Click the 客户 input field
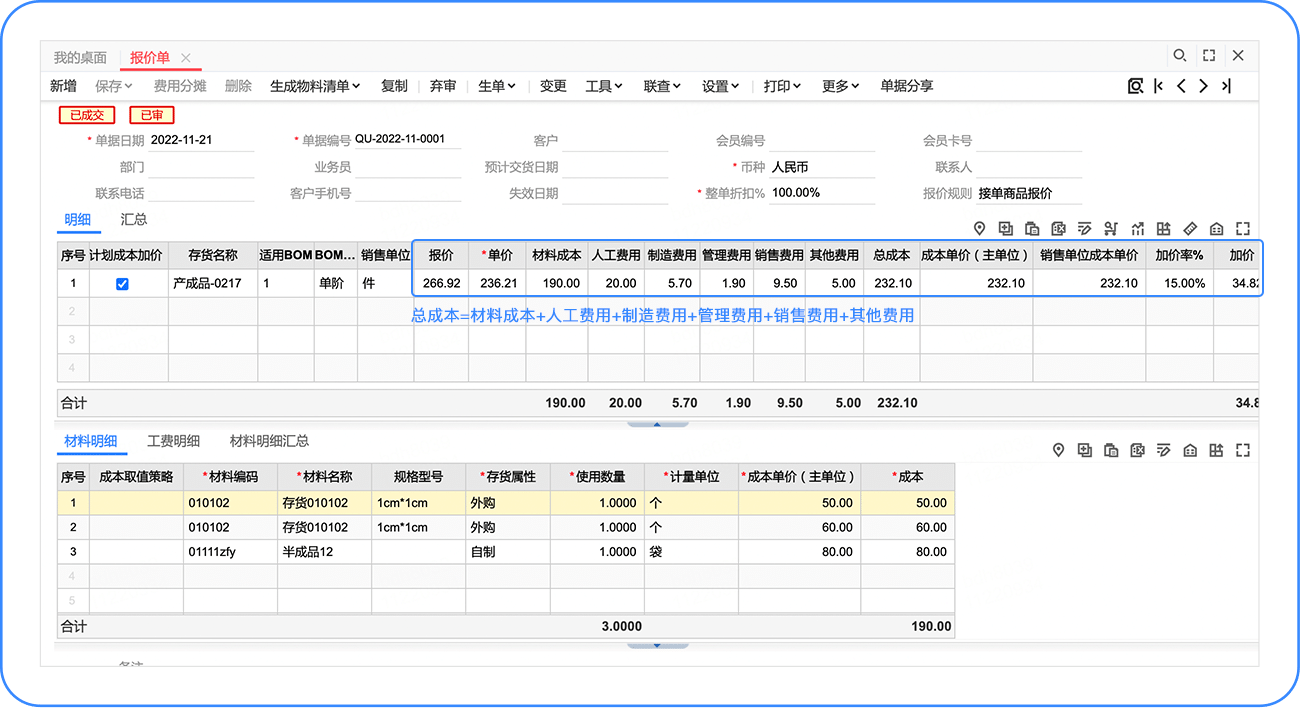This screenshot has height=708, width=1300. pyautogui.click(x=614, y=141)
